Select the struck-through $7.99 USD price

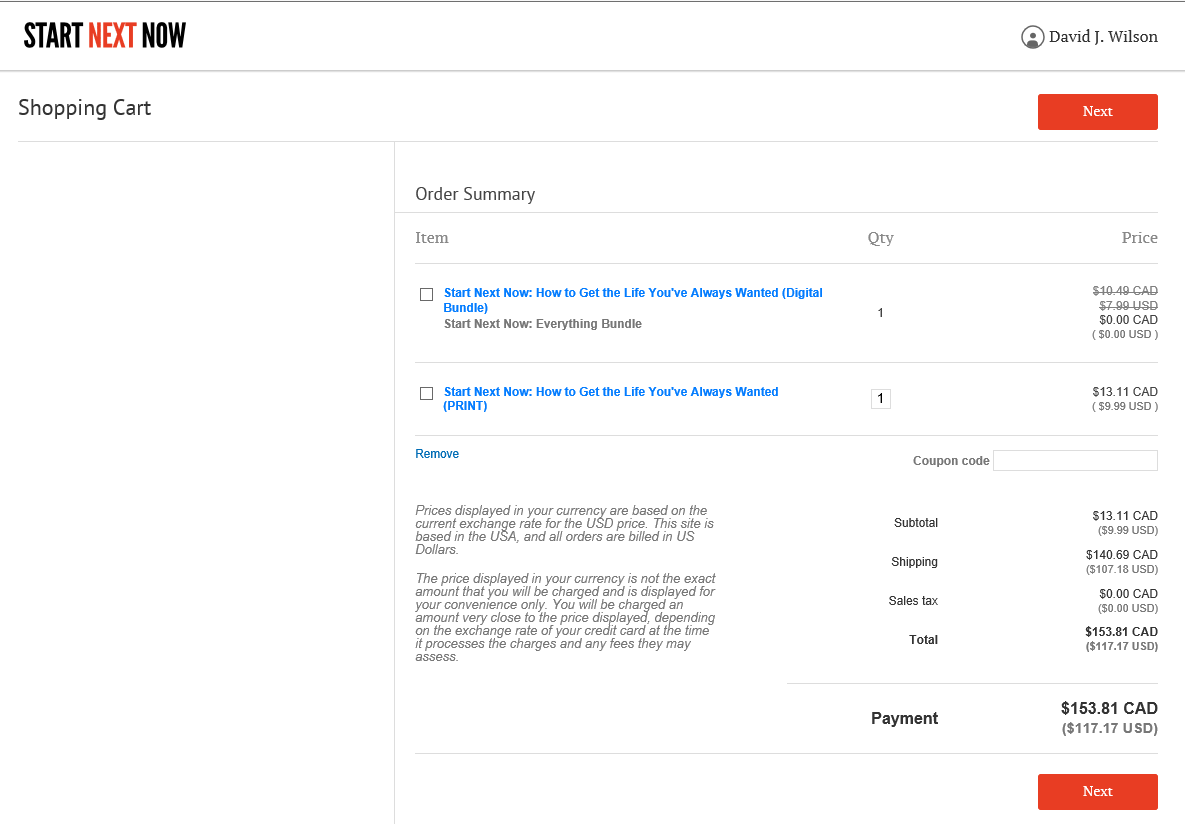coord(1128,305)
